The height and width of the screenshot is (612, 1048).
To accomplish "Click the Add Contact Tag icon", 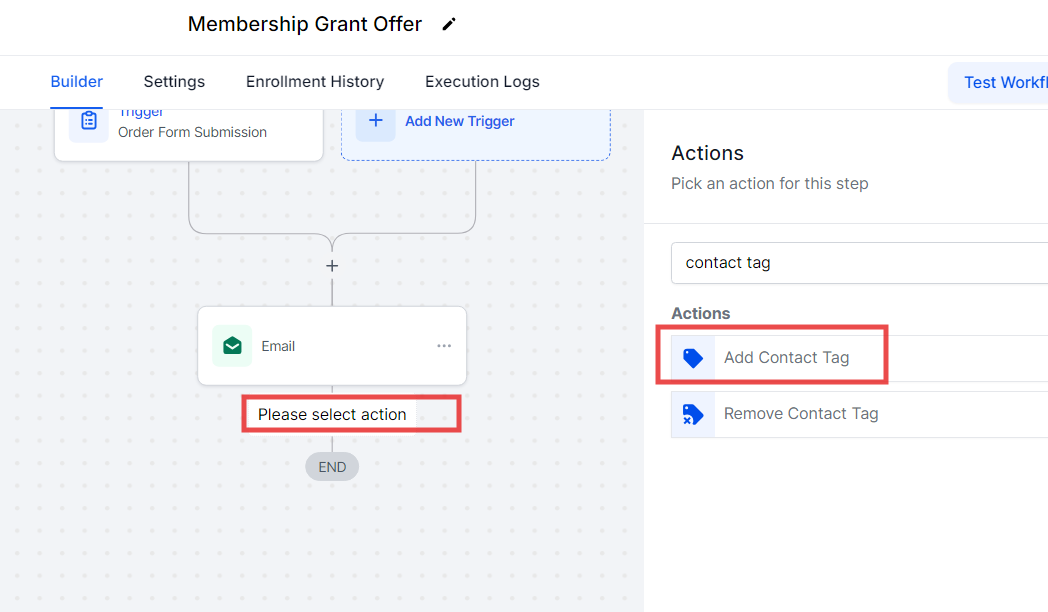I will [693, 358].
